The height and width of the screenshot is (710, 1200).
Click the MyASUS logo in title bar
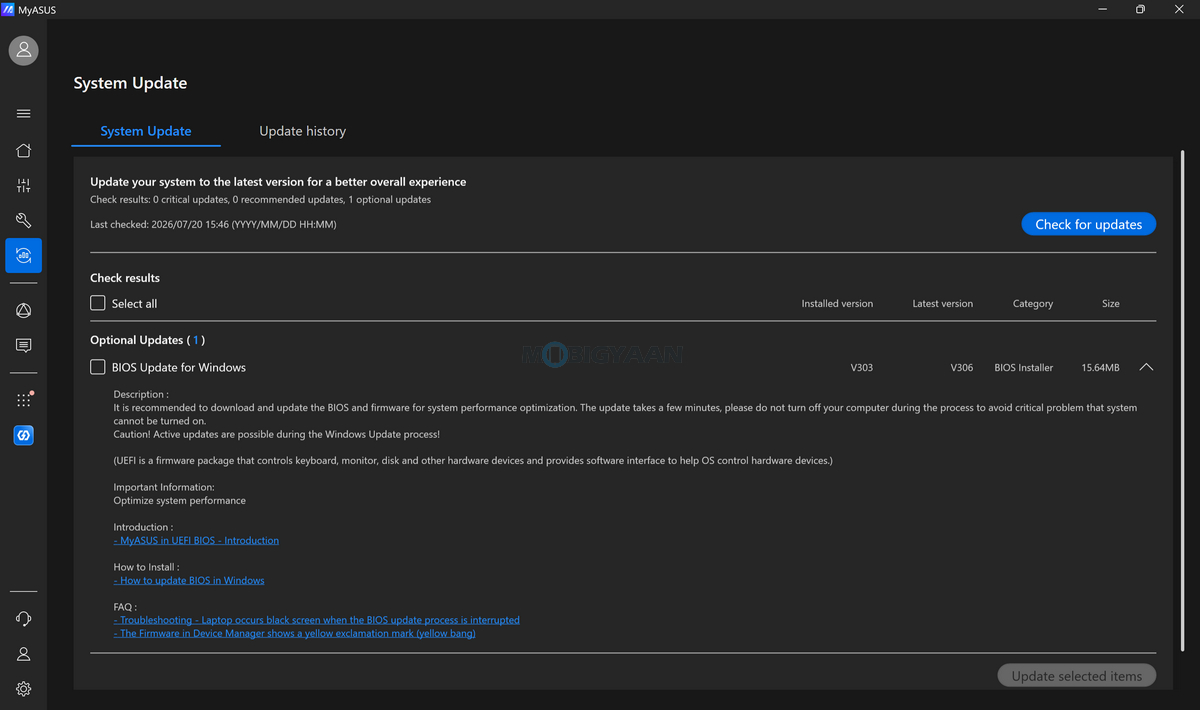coord(8,9)
